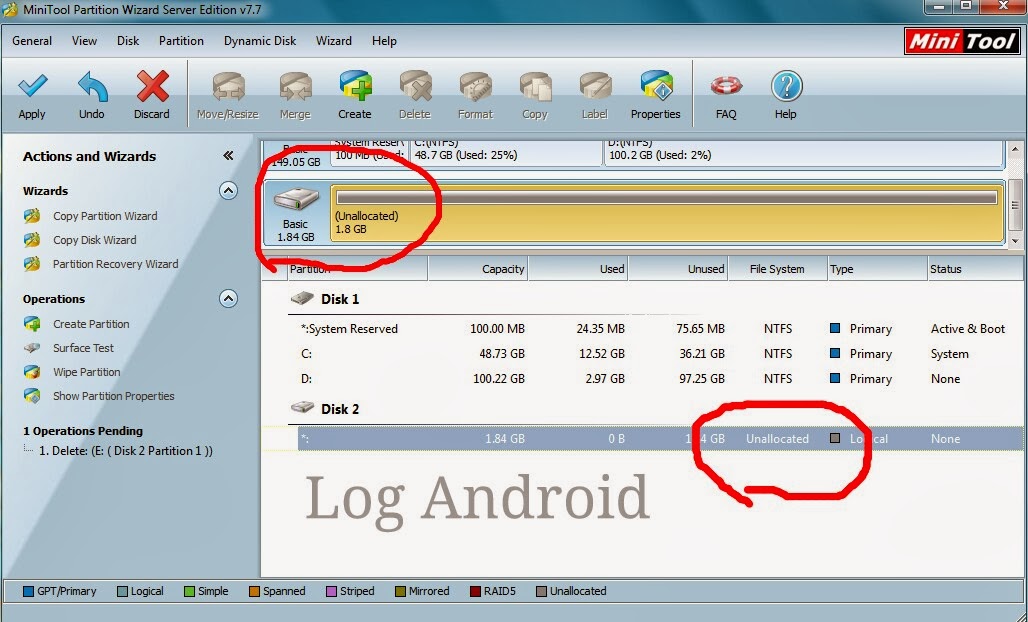Click the Undo arrow icon
This screenshot has width=1028, height=622.
92,87
